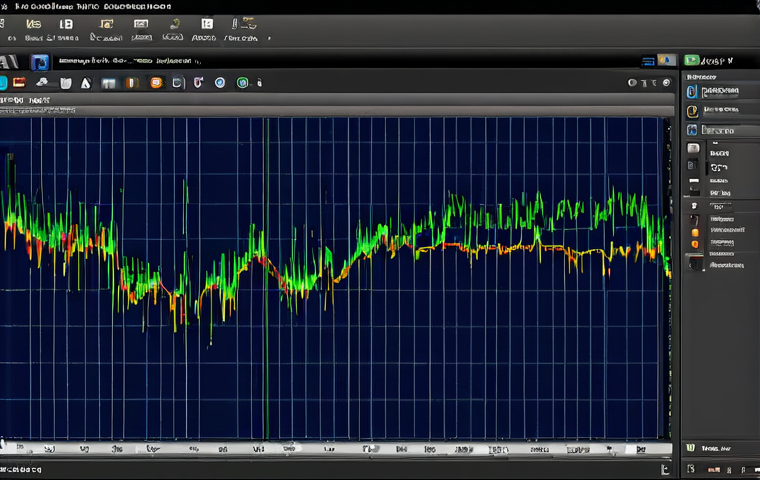Click the green circular icon in the toolbar
Screen dimensions: 760x480
click(x=242, y=83)
